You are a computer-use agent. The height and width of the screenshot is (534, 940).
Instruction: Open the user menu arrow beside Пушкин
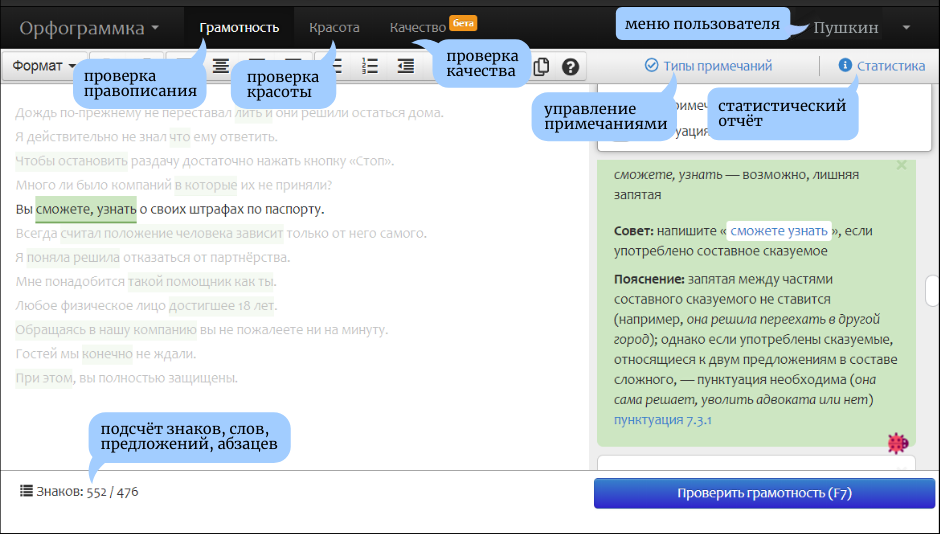[x=906, y=28]
